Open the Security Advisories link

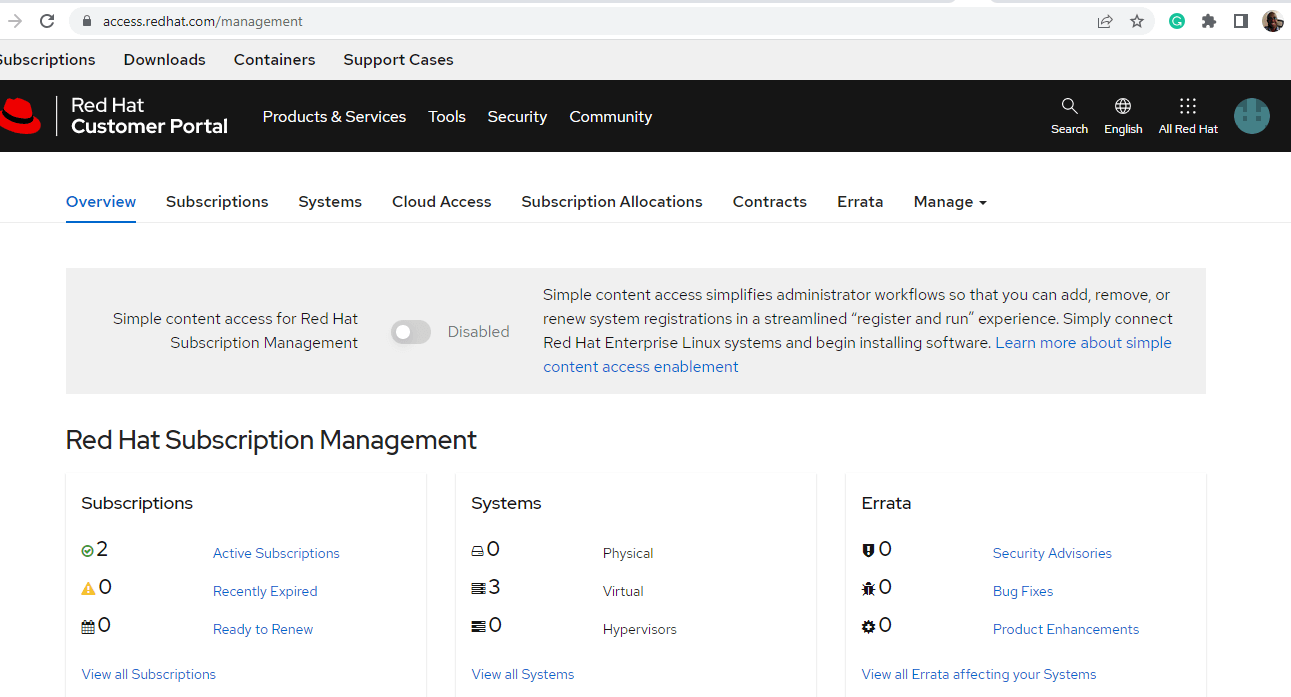tap(1052, 553)
